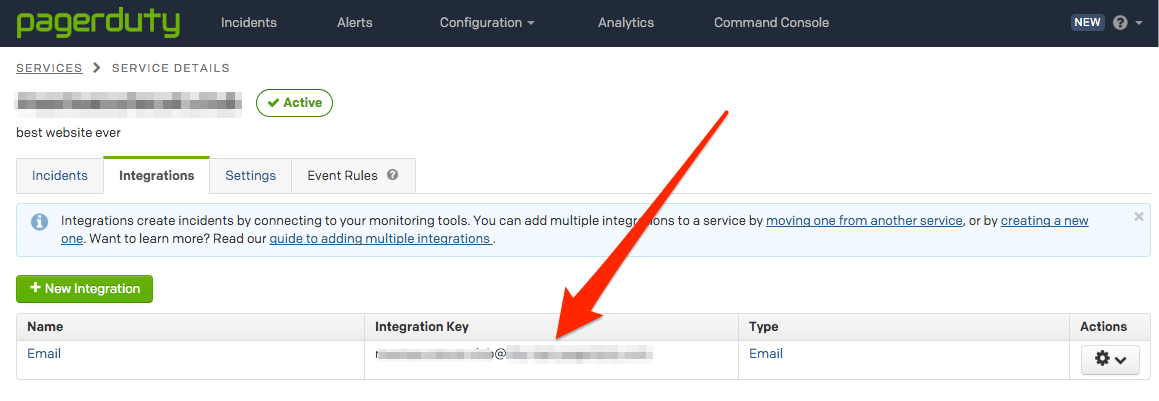Click the Event Rules help icon

click(393, 175)
